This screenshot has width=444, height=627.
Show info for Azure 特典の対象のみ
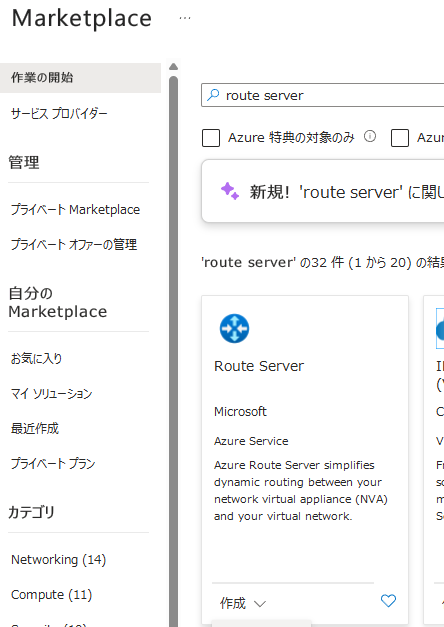(x=370, y=137)
